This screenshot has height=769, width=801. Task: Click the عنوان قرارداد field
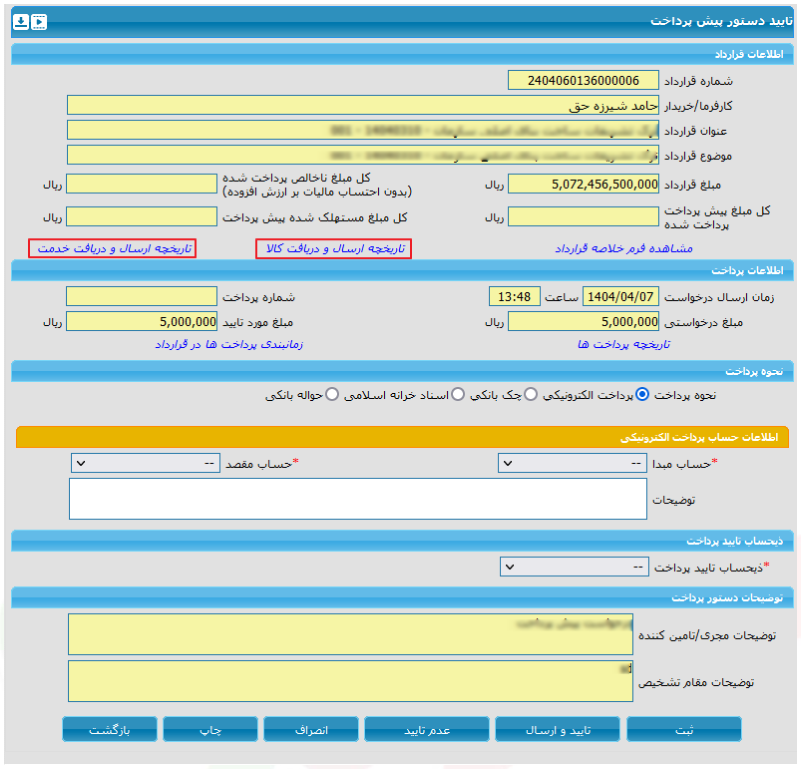point(363,130)
